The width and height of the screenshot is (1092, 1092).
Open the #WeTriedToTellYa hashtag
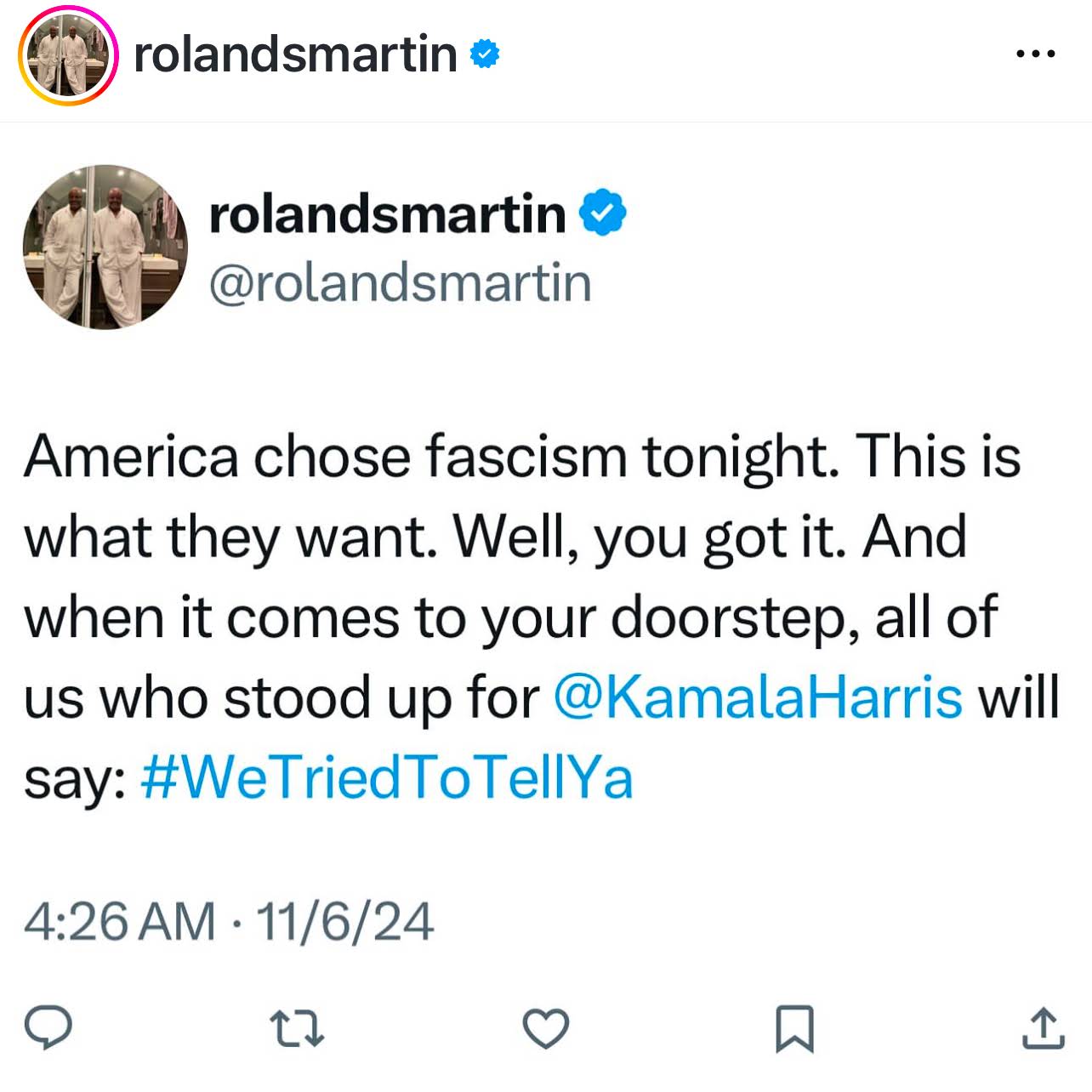[387, 777]
